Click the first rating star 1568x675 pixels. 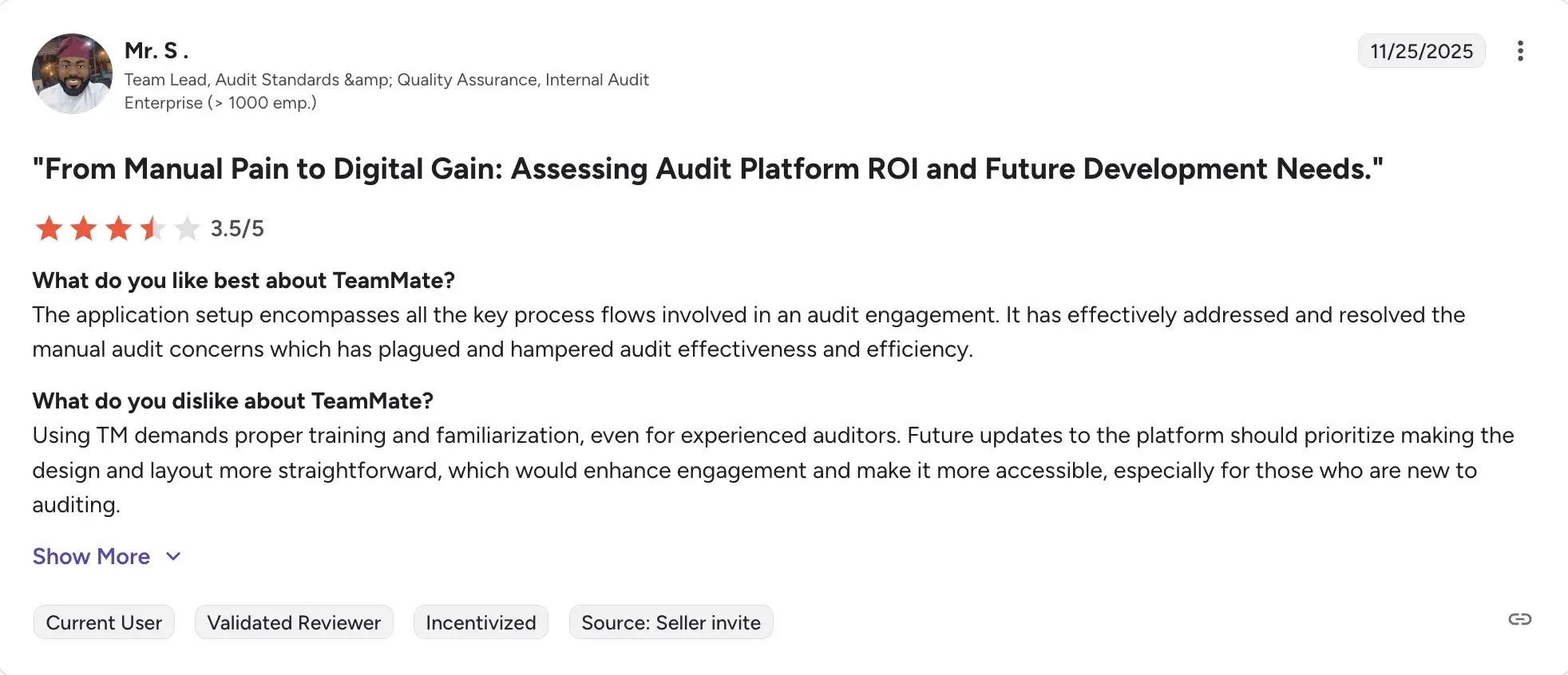click(48, 228)
